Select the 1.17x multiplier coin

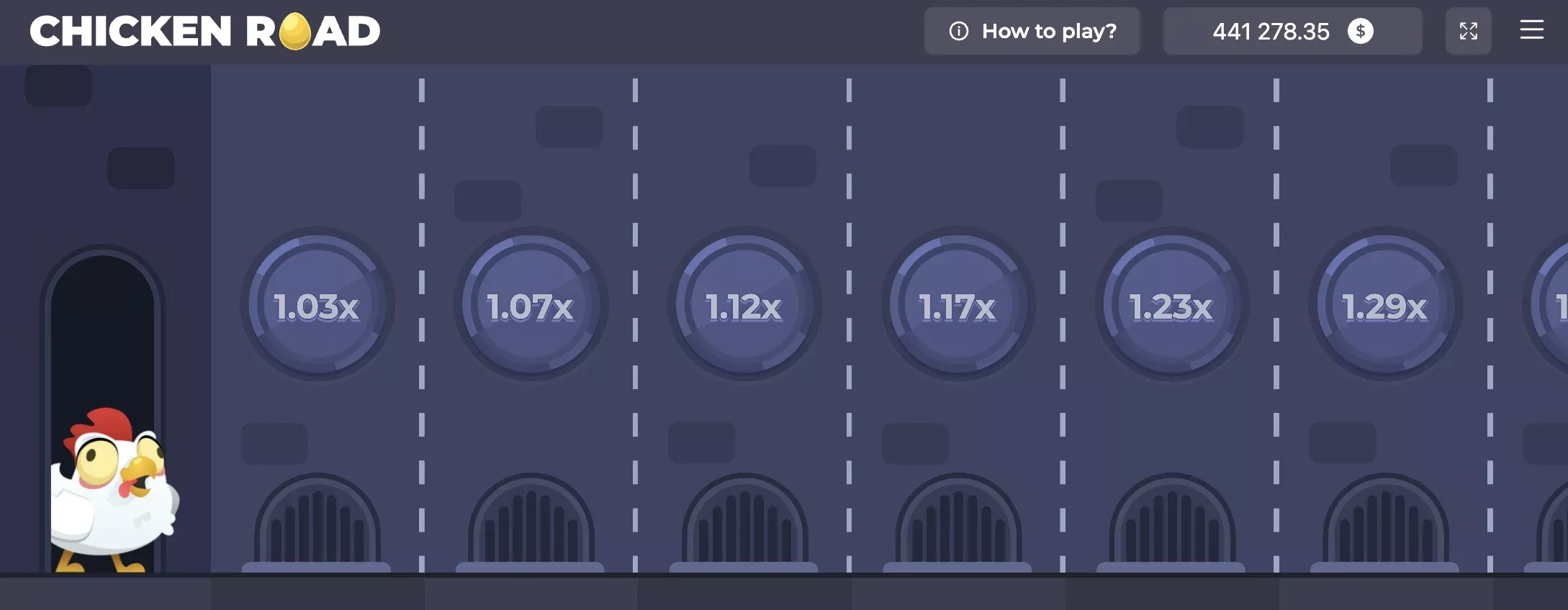coord(958,306)
